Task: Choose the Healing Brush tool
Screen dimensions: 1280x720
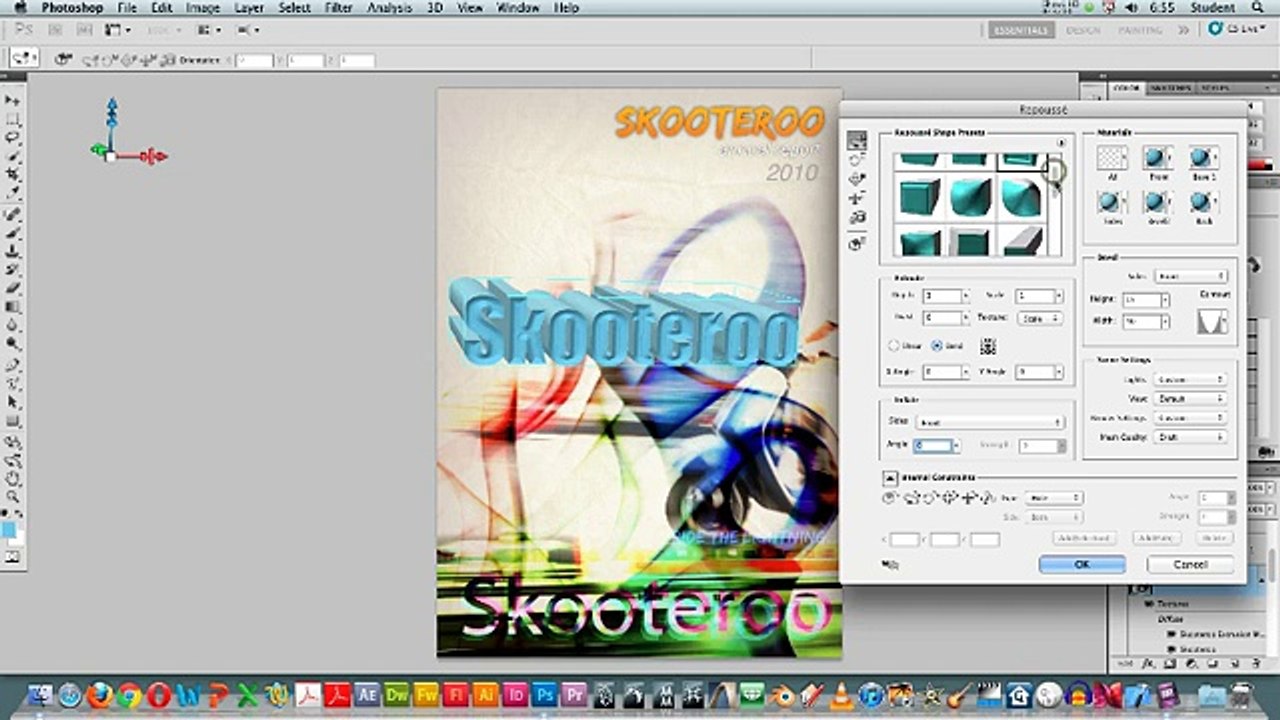Action: [13, 214]
